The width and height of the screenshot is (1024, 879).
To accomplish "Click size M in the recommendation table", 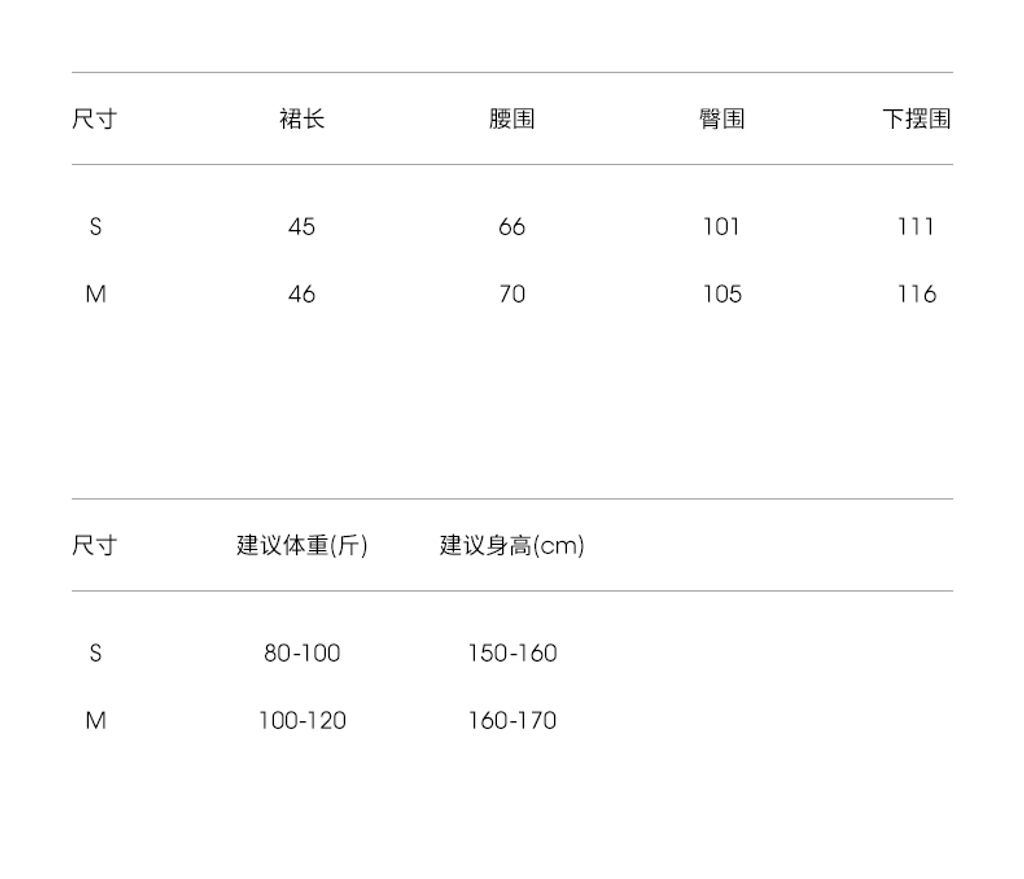I will [95, 720].
